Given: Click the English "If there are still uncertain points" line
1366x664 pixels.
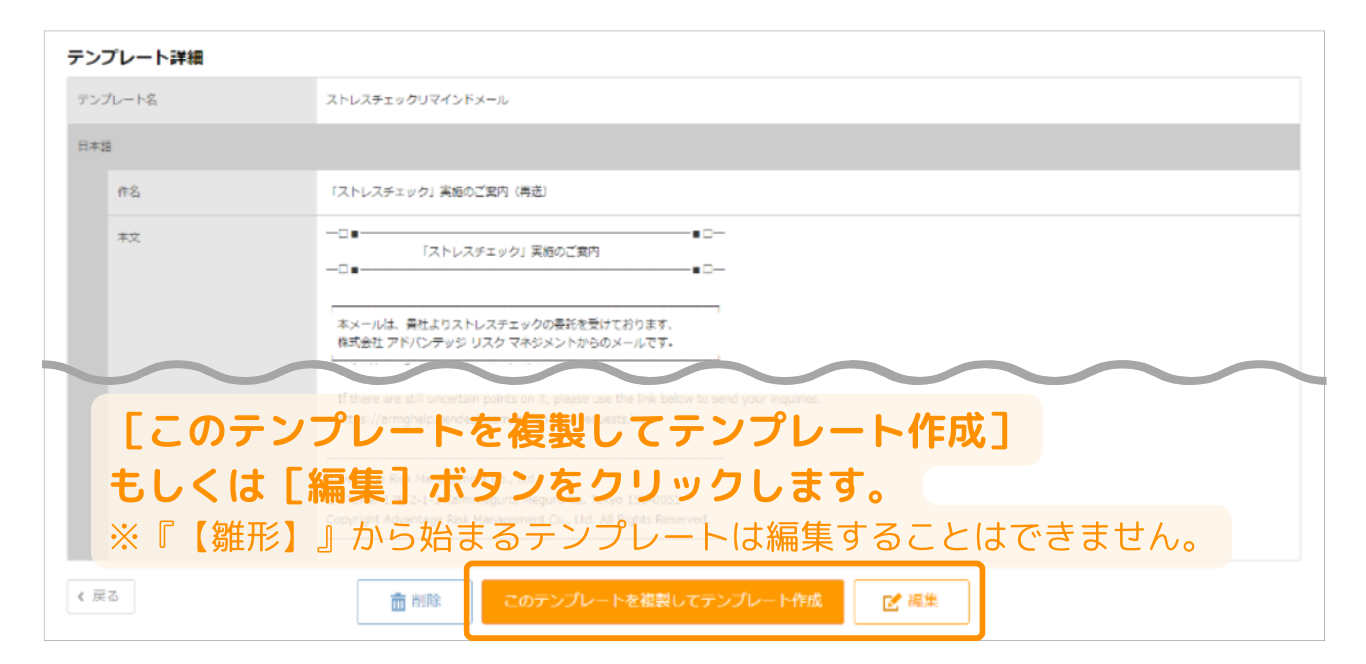Looking at the screenshot, I should click(578, 399).
